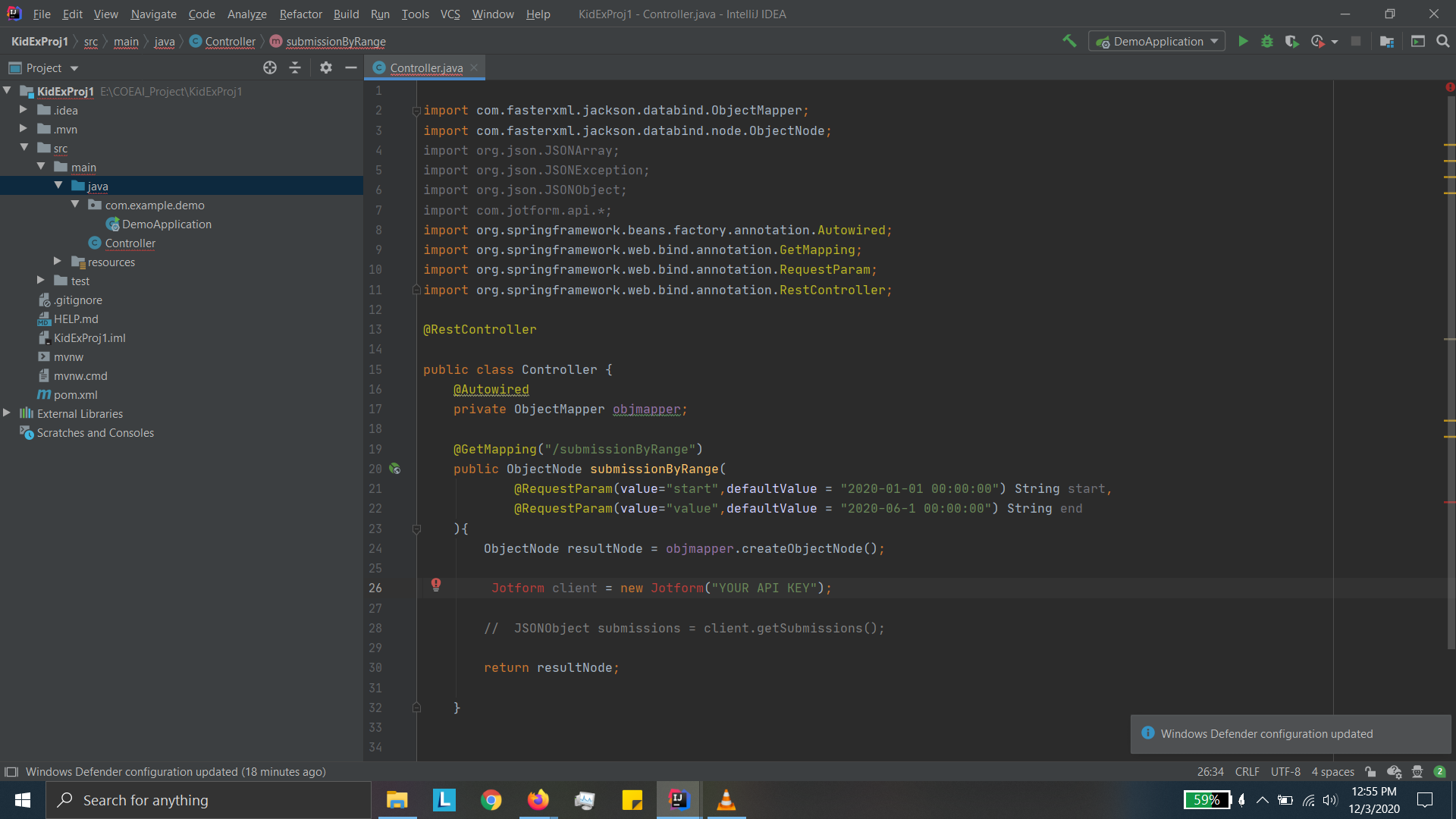Open the Project panel settings gear
The width and height of the screenshot is (1456, 819).
325,67
